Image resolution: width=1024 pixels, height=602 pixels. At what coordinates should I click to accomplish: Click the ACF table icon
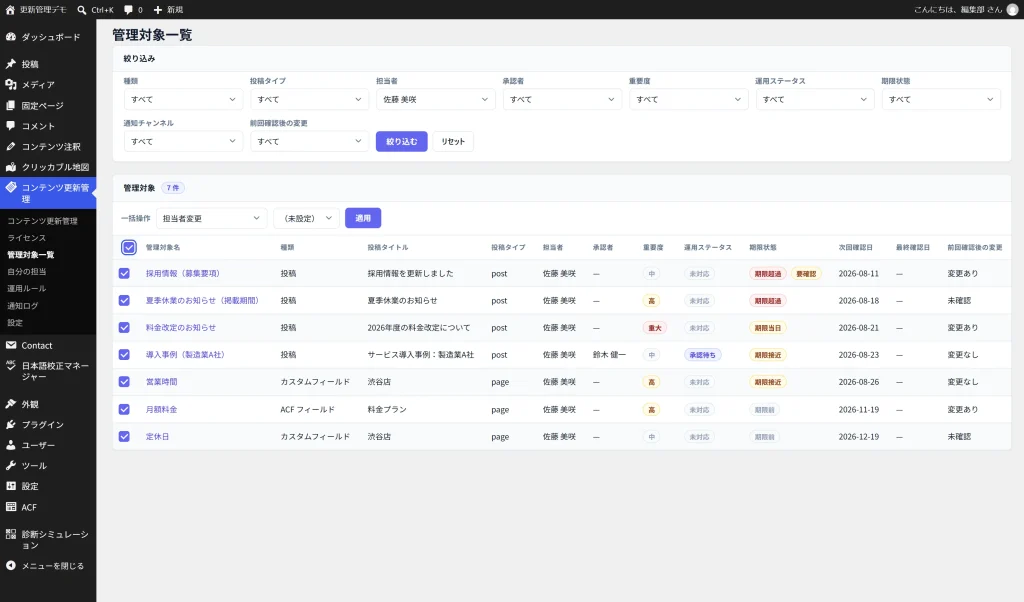[11, 507]
